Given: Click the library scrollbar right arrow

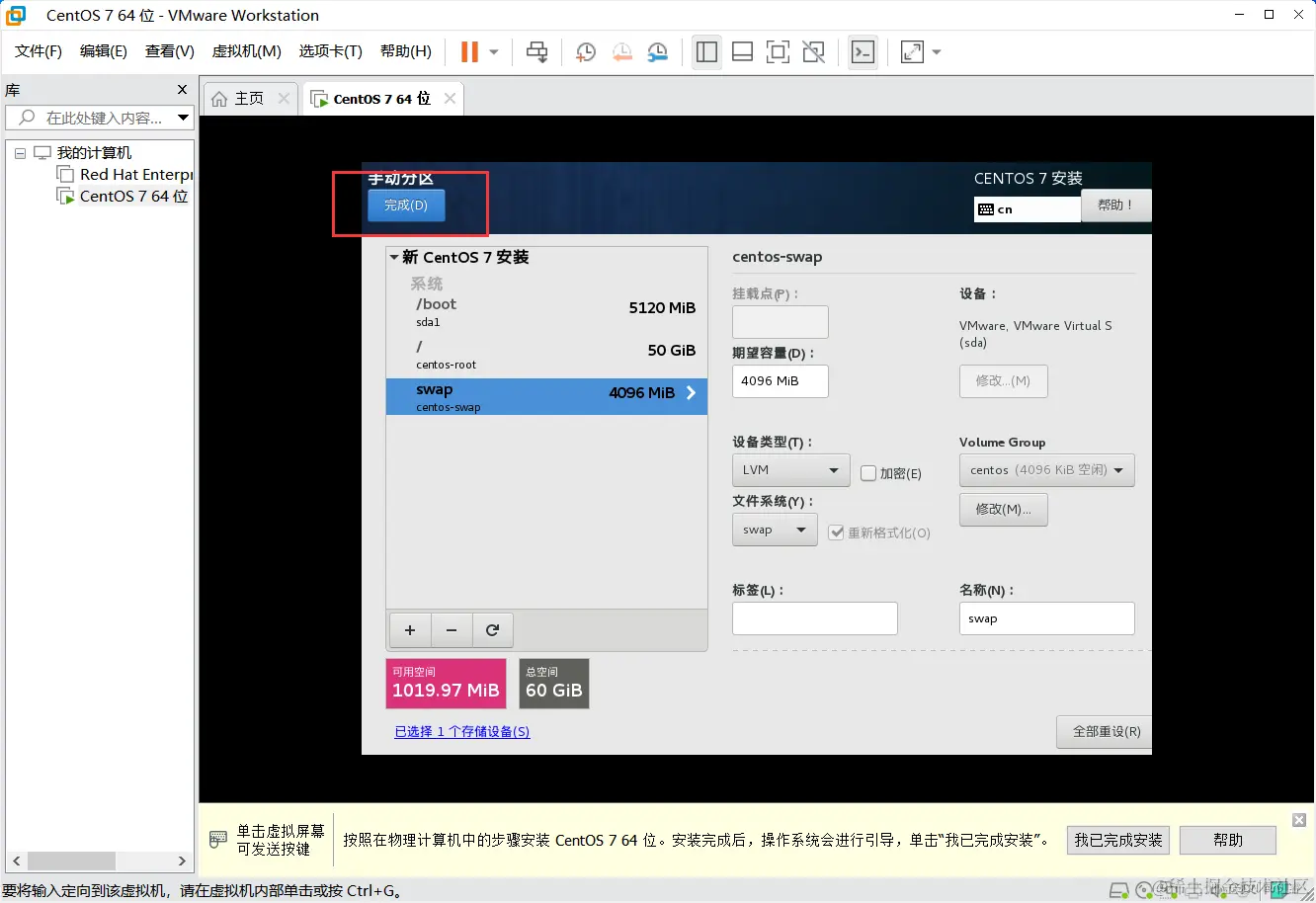Looking at the screenshot, I should pyautogui.click(x=182, y=862).
